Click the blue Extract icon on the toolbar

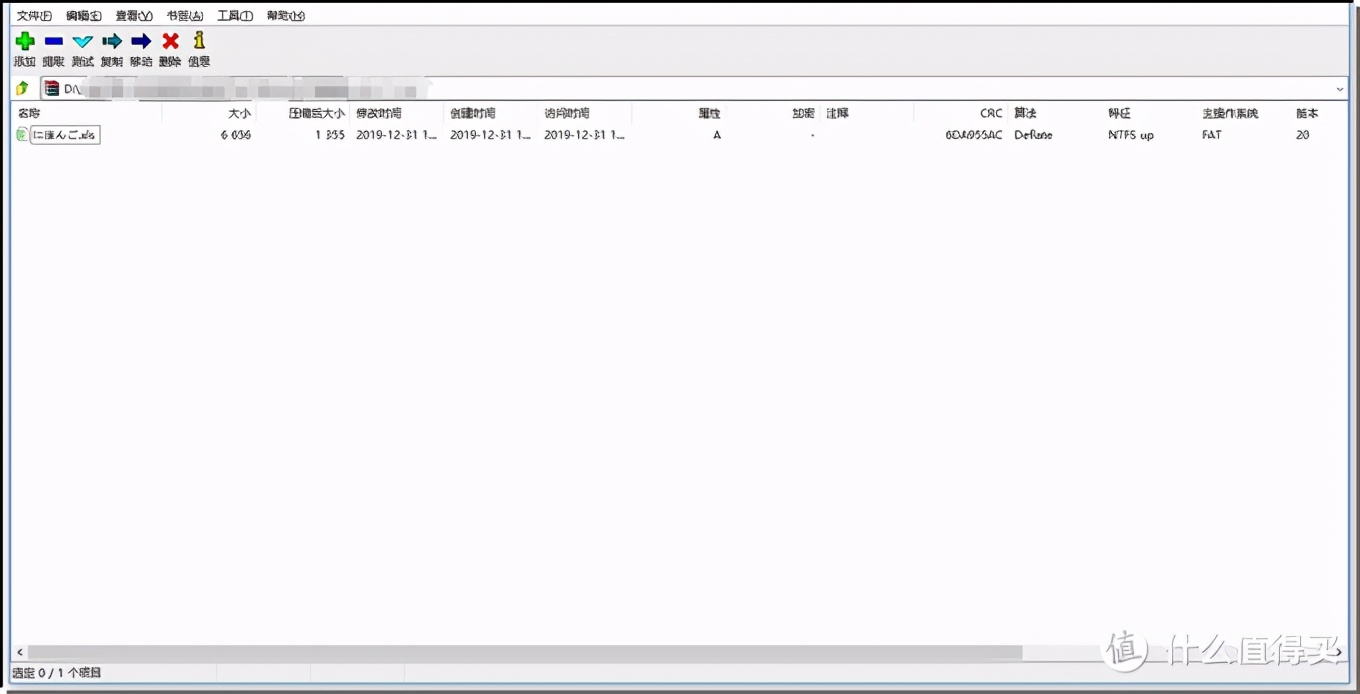coord(53,41)
